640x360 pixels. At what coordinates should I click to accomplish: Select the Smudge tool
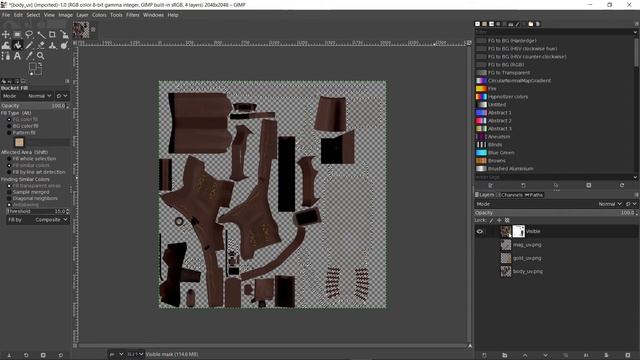[64, 45]
